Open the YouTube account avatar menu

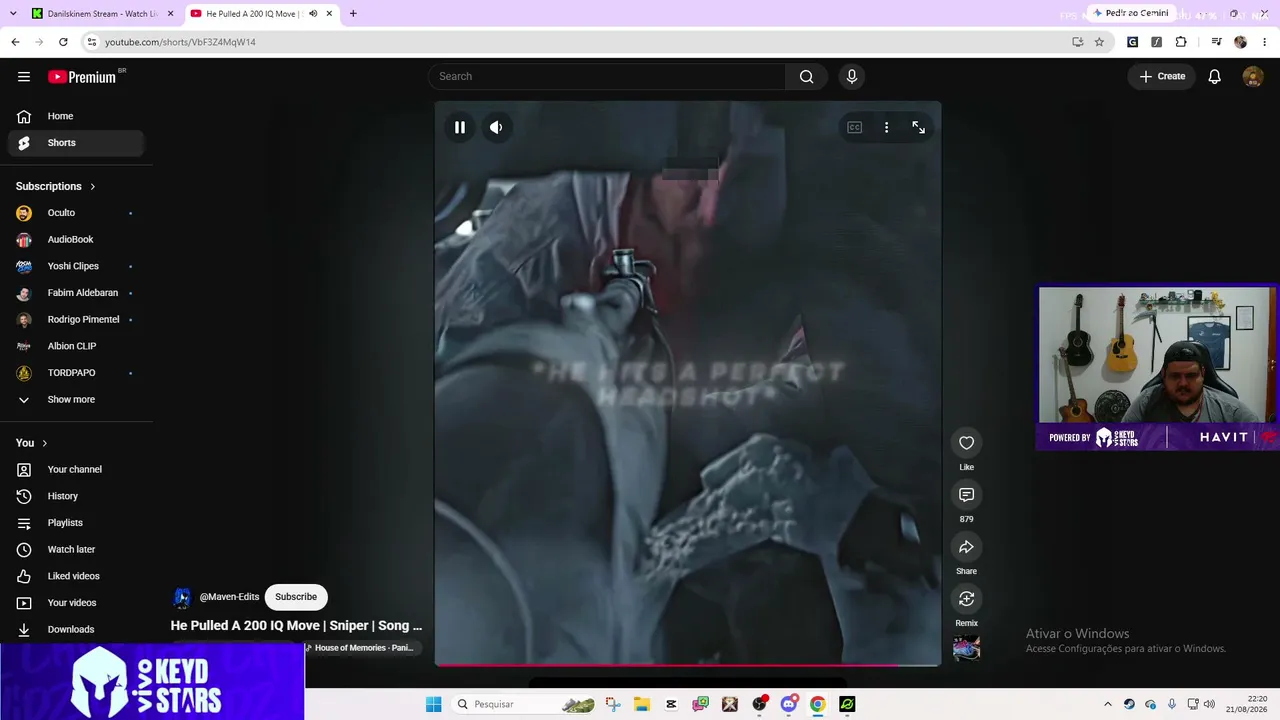click(1253, 77)
